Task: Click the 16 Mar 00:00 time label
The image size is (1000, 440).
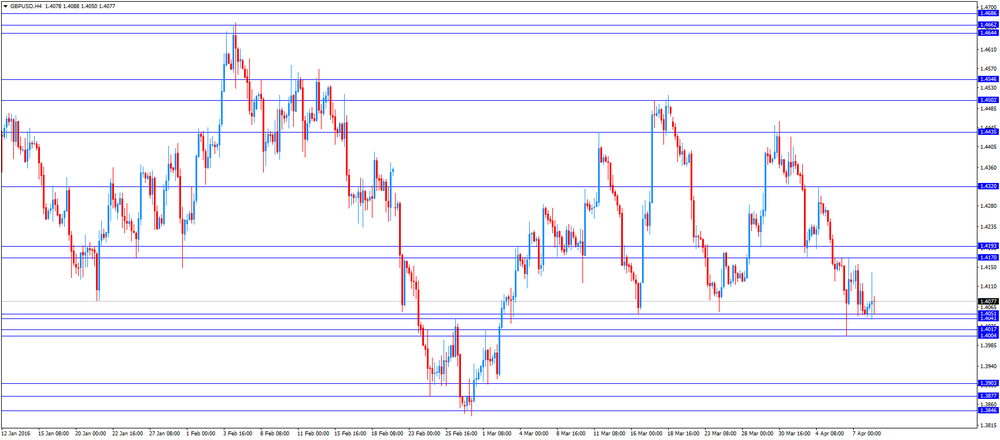Action: tap(645, 434)
